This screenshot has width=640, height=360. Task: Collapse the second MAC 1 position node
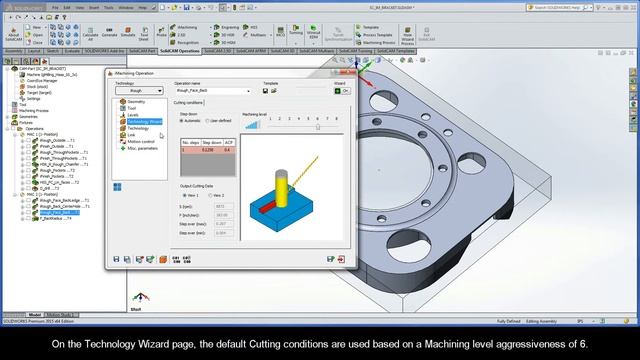click(x=15, y=194)
